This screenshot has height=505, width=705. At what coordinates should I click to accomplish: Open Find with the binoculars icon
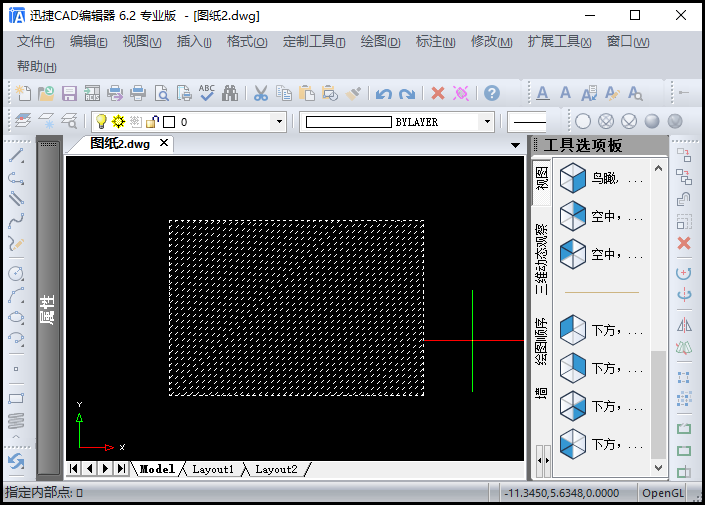tap(230, 93)
